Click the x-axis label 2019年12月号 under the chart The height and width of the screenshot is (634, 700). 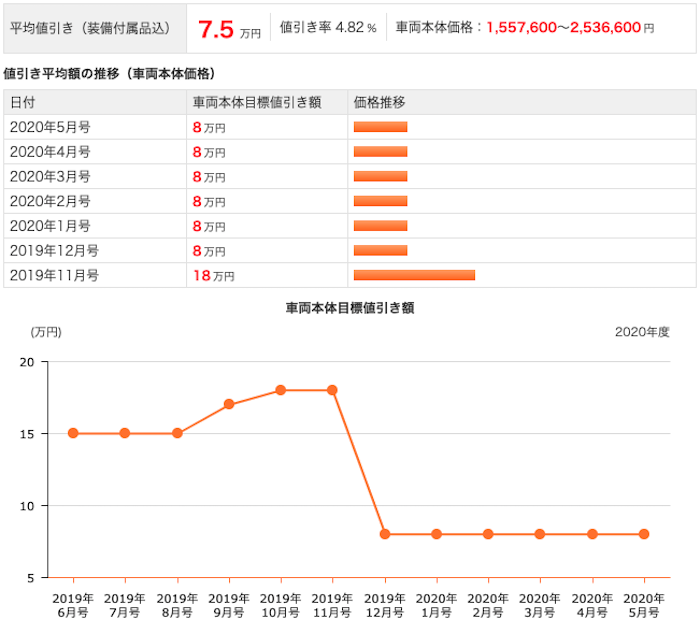point(385,605)
